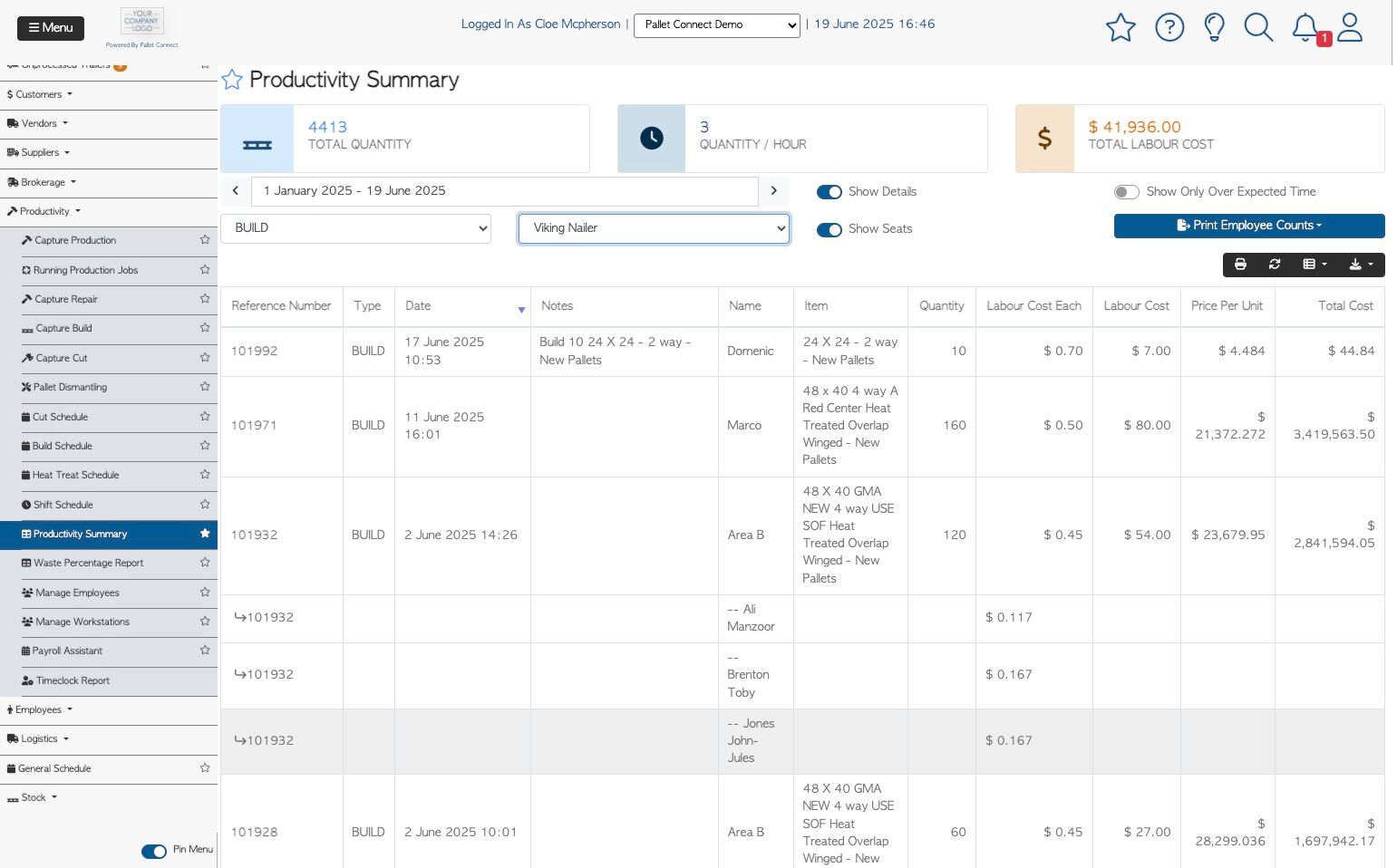Star the Capture Cut menu item

pos(205,358)
